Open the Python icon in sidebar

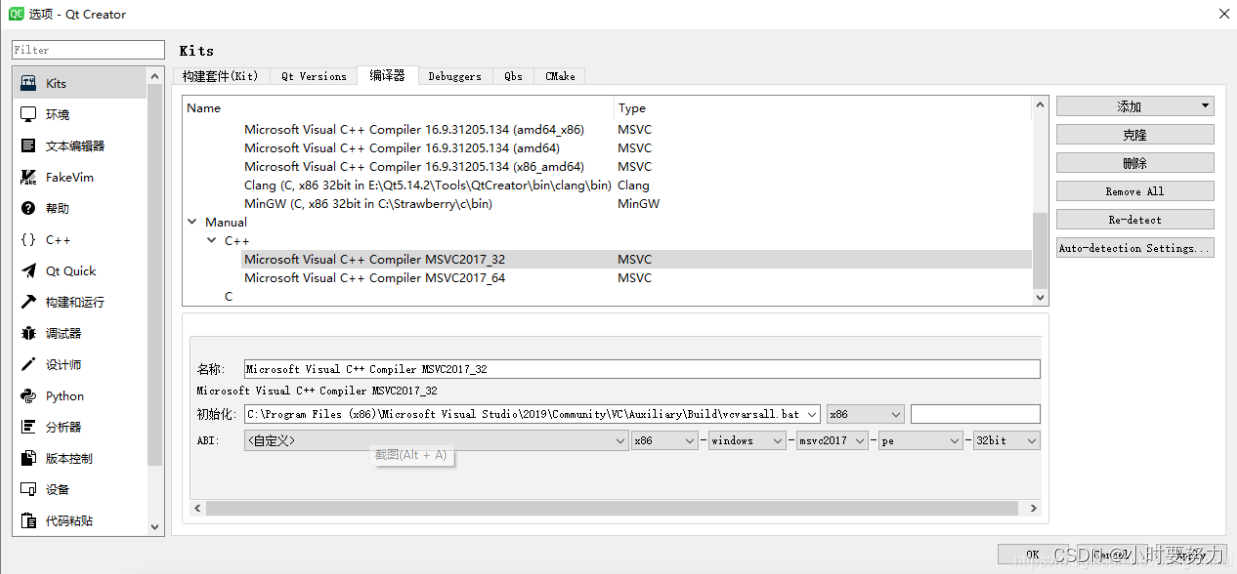[x=28, y=396]
